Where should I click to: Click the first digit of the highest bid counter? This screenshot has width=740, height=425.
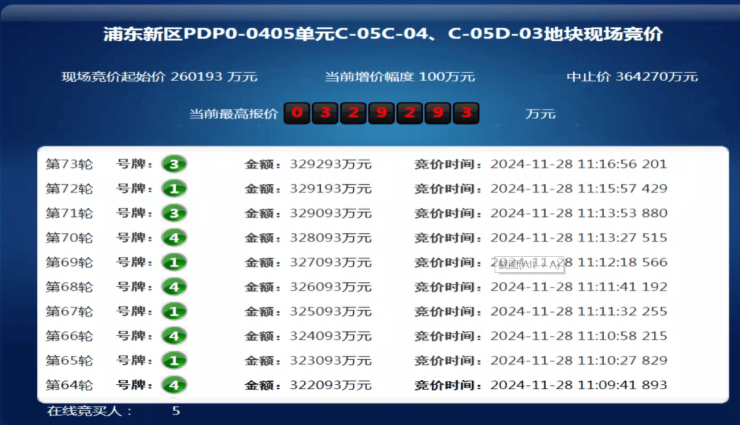[298, 113]
